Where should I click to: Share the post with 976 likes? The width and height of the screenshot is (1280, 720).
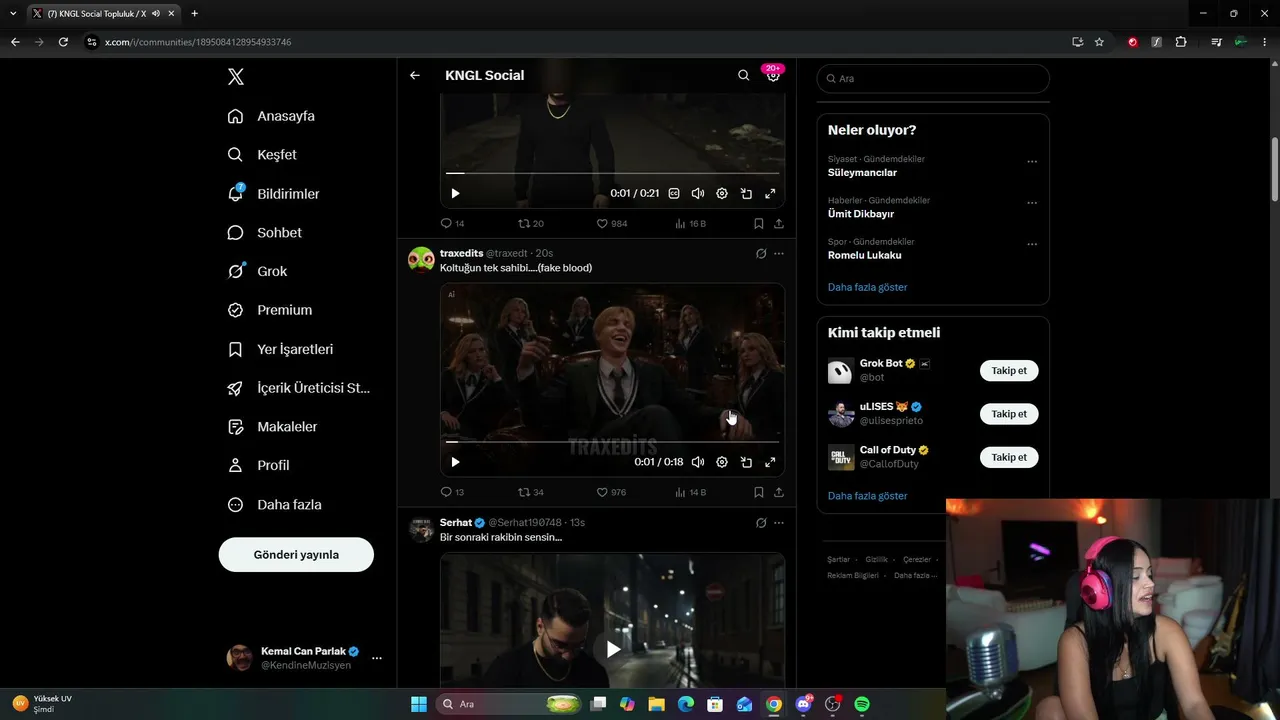[x=779, y=492]
